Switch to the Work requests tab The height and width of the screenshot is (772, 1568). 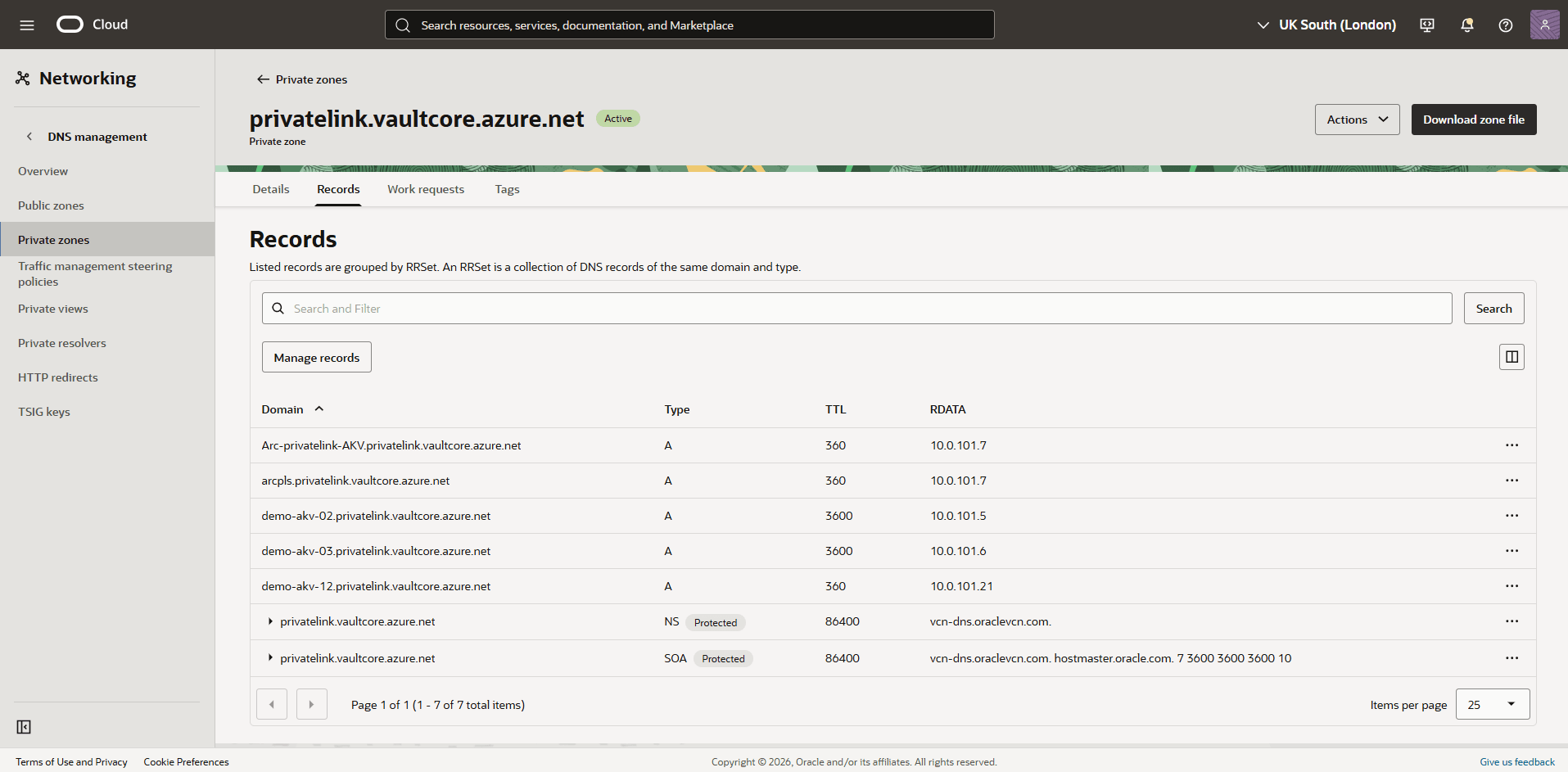425,189
